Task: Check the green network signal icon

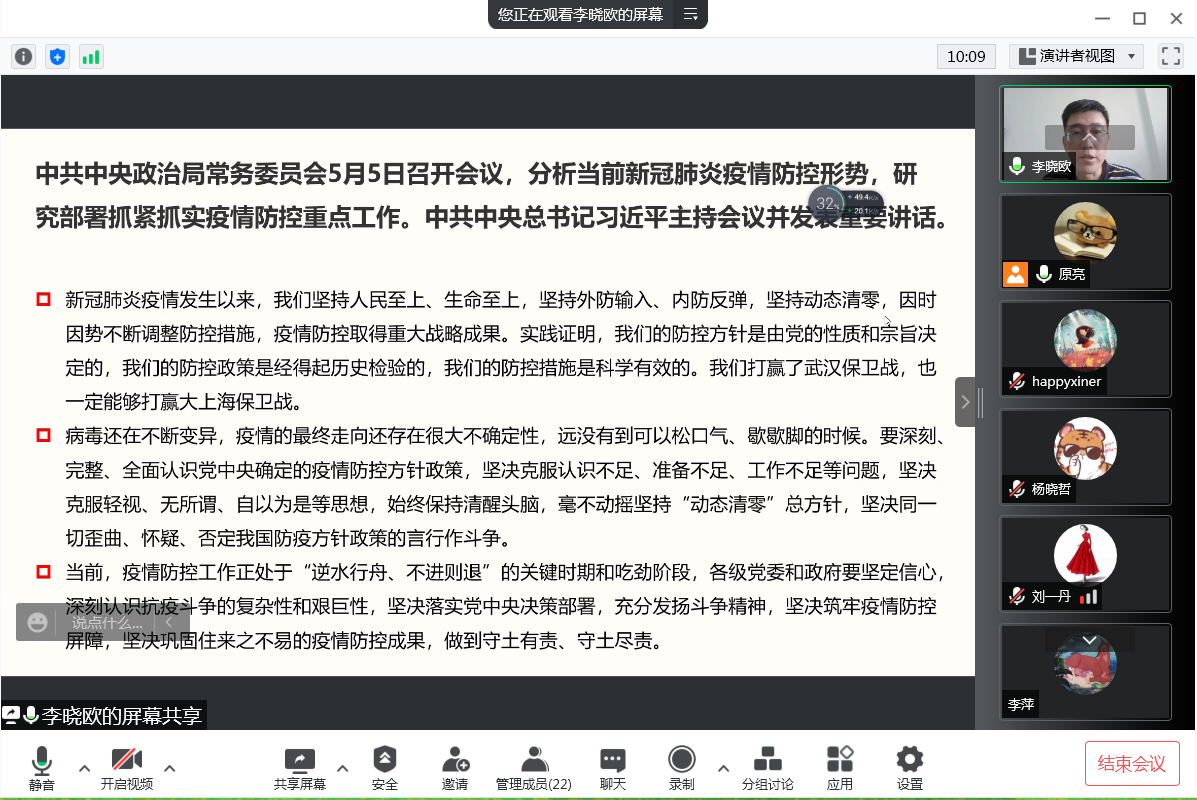Action: (91, 57)
